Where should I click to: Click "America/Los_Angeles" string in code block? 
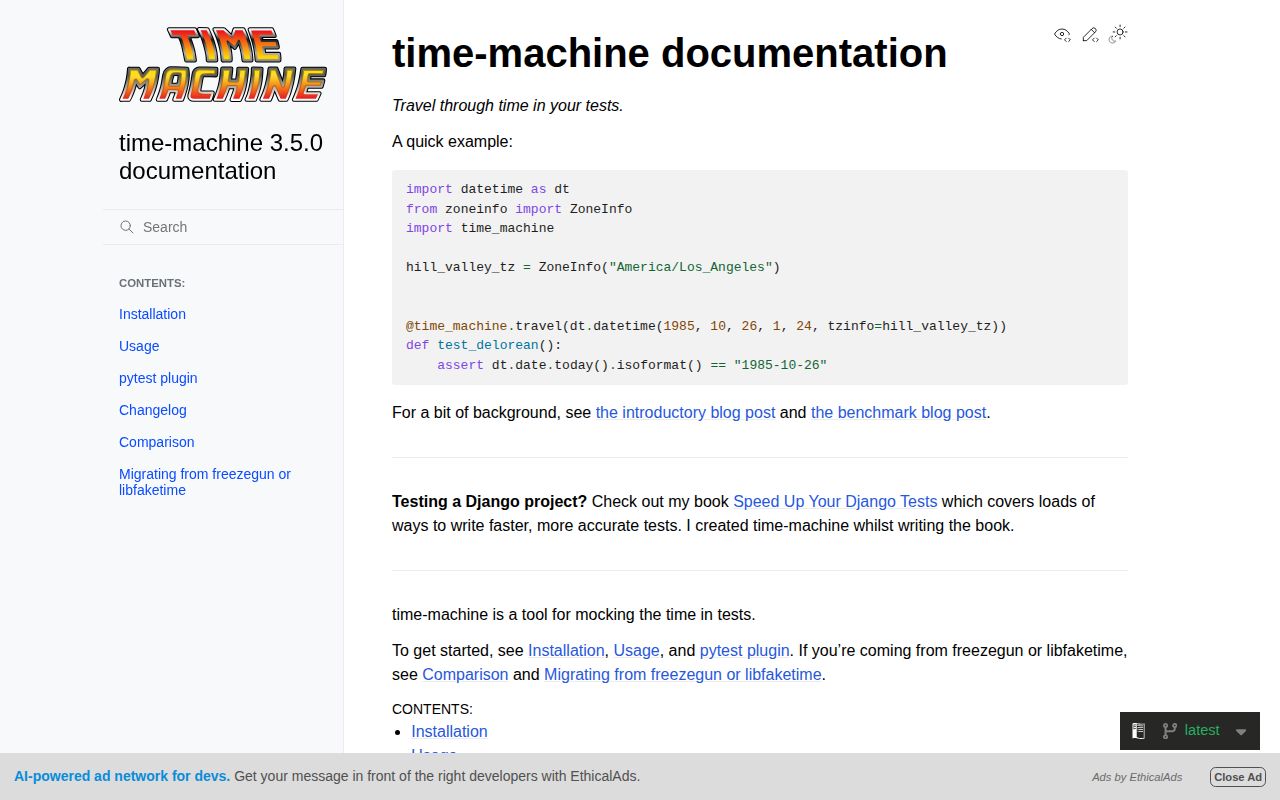tap(690, 267)
